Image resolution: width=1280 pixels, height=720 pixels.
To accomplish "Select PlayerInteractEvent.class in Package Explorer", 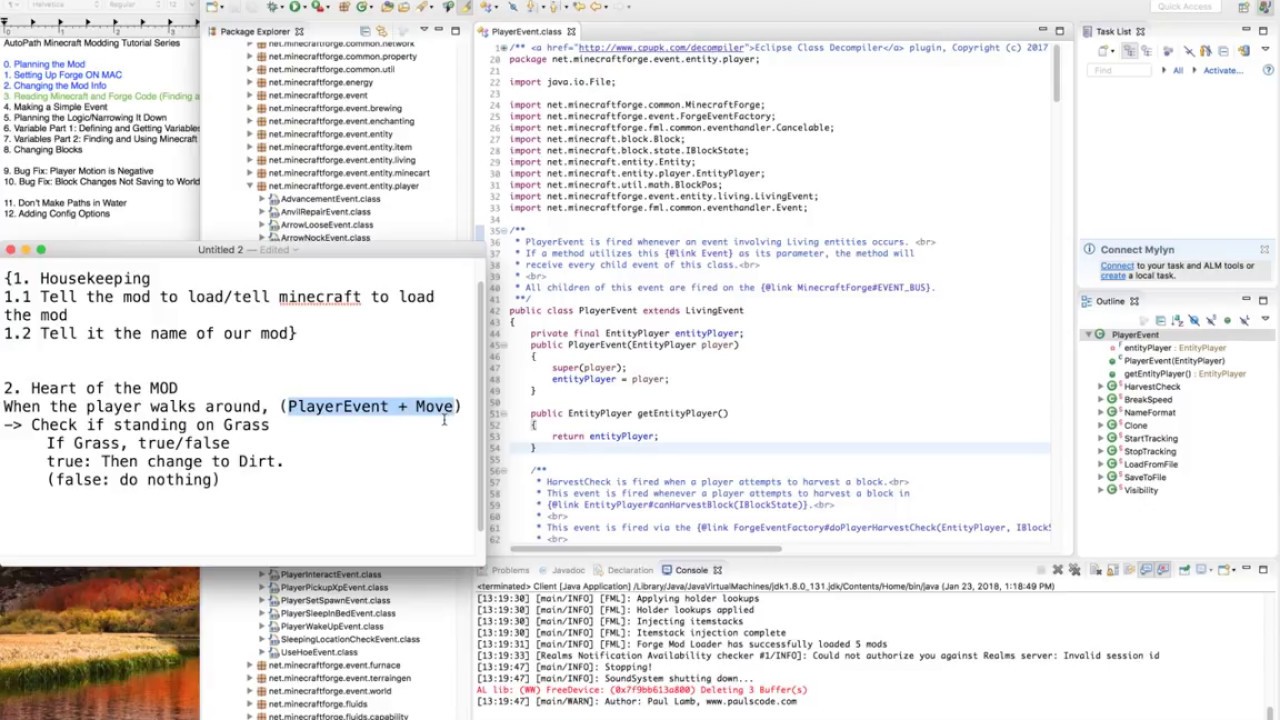I will pyautogui.click(x=331, y=575).
